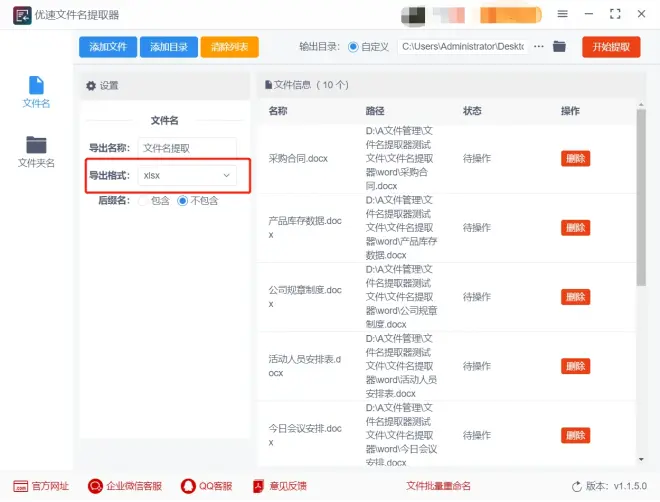Switch to 文件夹名 folder mode

tap(36, 151)
